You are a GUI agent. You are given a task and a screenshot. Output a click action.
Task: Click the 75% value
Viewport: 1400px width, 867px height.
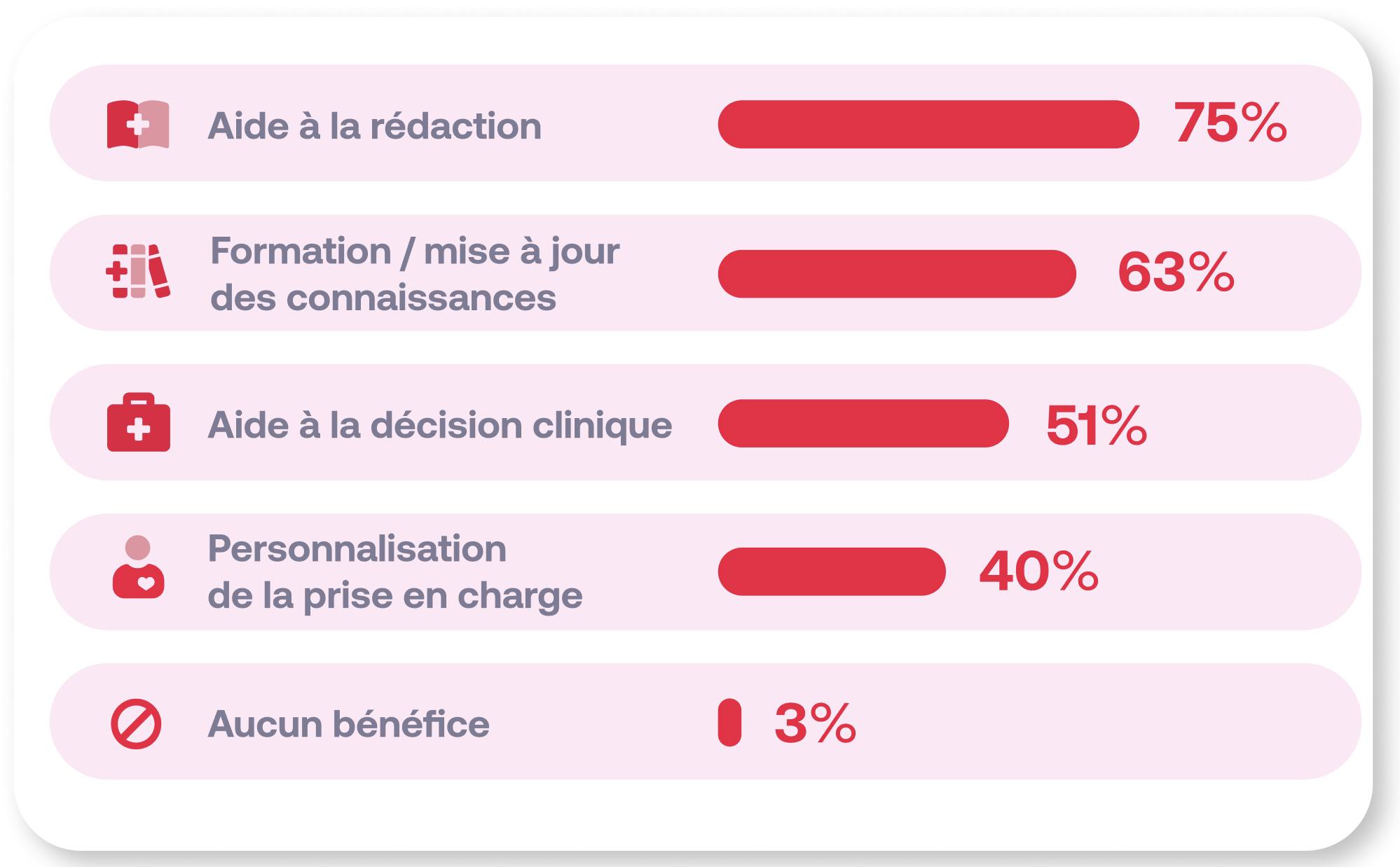[x=1230, y=123]
